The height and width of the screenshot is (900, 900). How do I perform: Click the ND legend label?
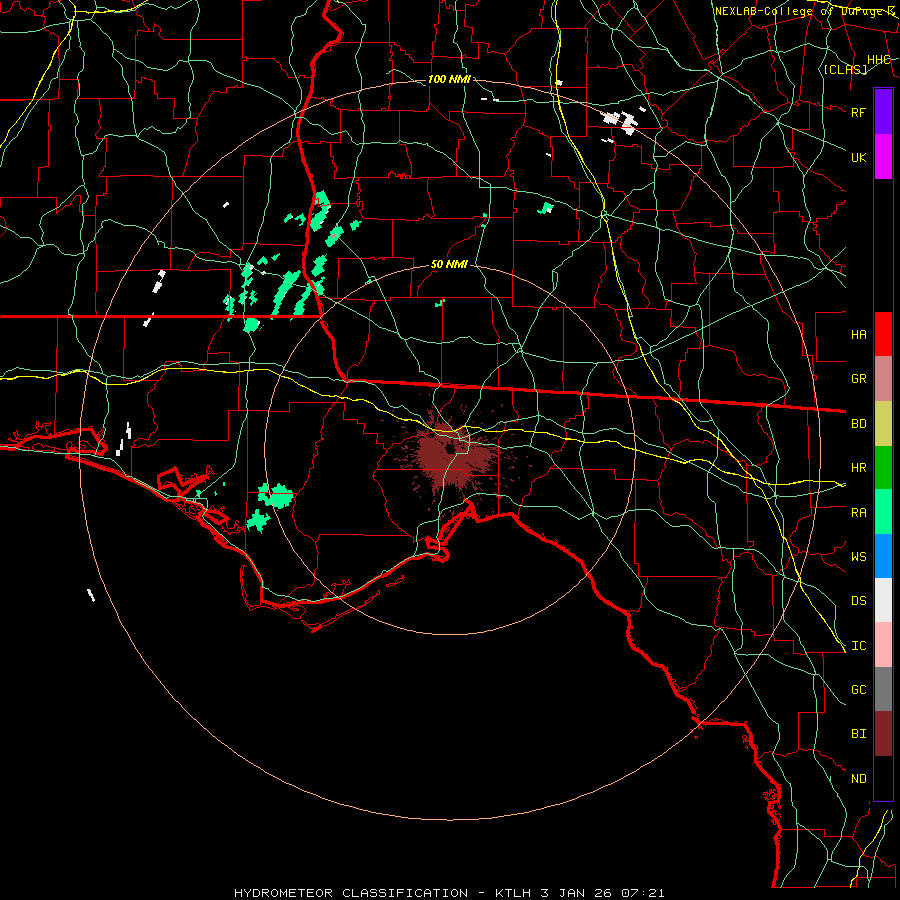tap(859, 779)
